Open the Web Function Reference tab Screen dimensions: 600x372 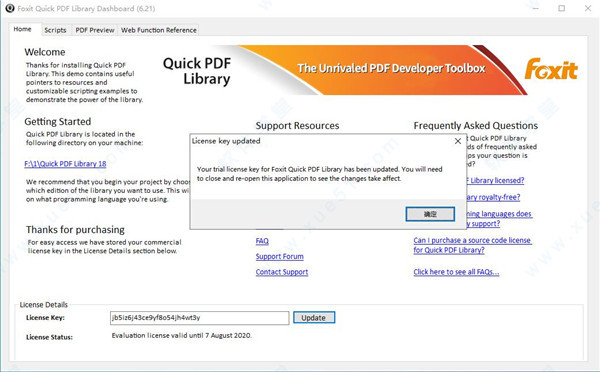point(159,30)
